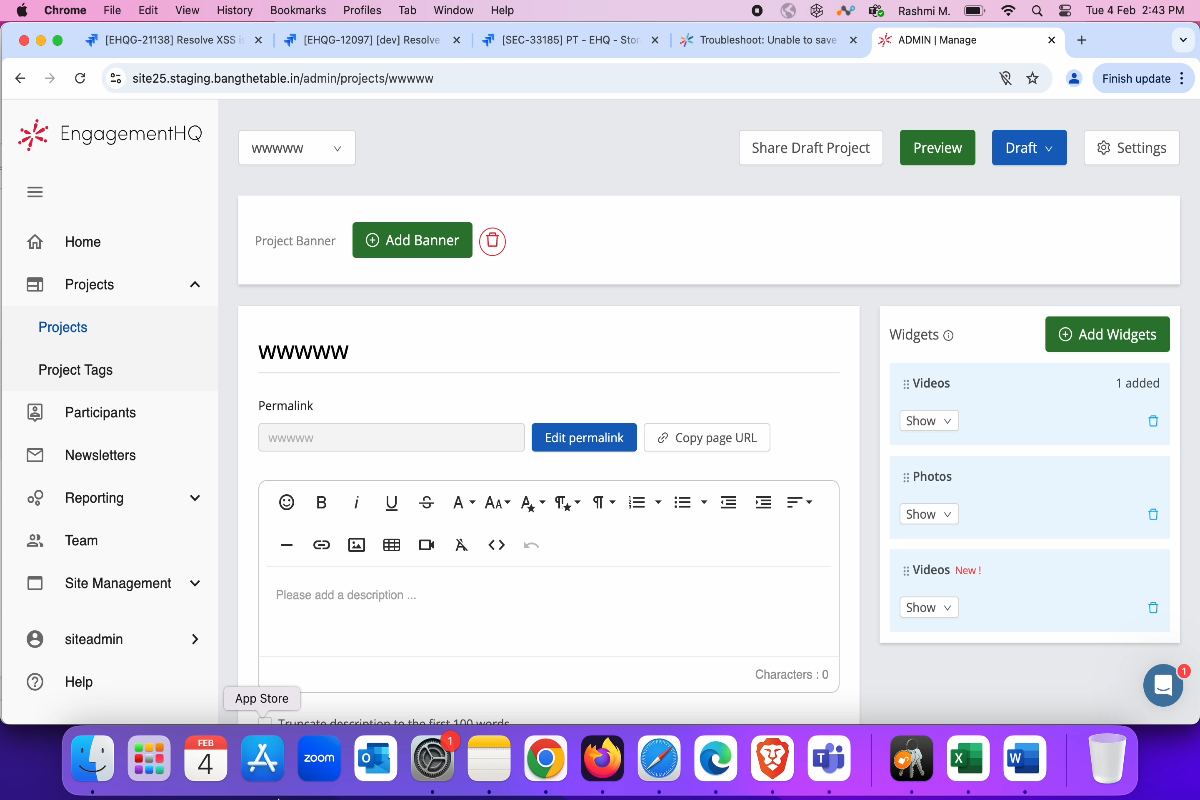The height and width of the screenshot is (800, 1200).
Task: Open the emoticons picker in editor toolbar
Action: [x=287, y=502]
